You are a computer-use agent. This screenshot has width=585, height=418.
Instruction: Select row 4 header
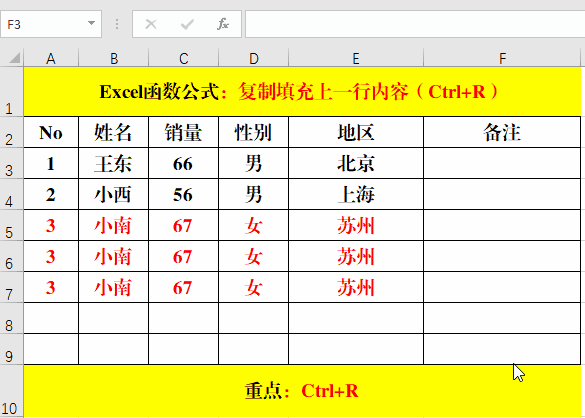coord(11,194)
